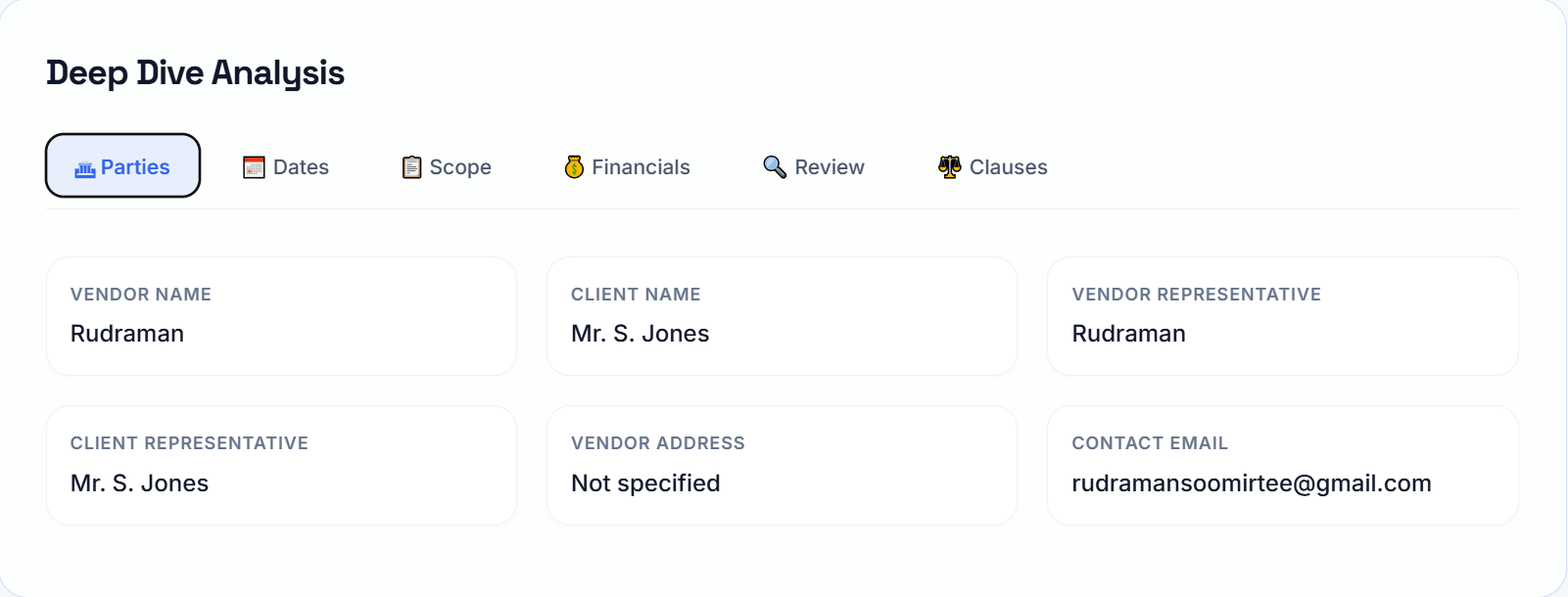Show the Clauses tab
This screenshot has width=1568, height=597.
pos(1008,167)
